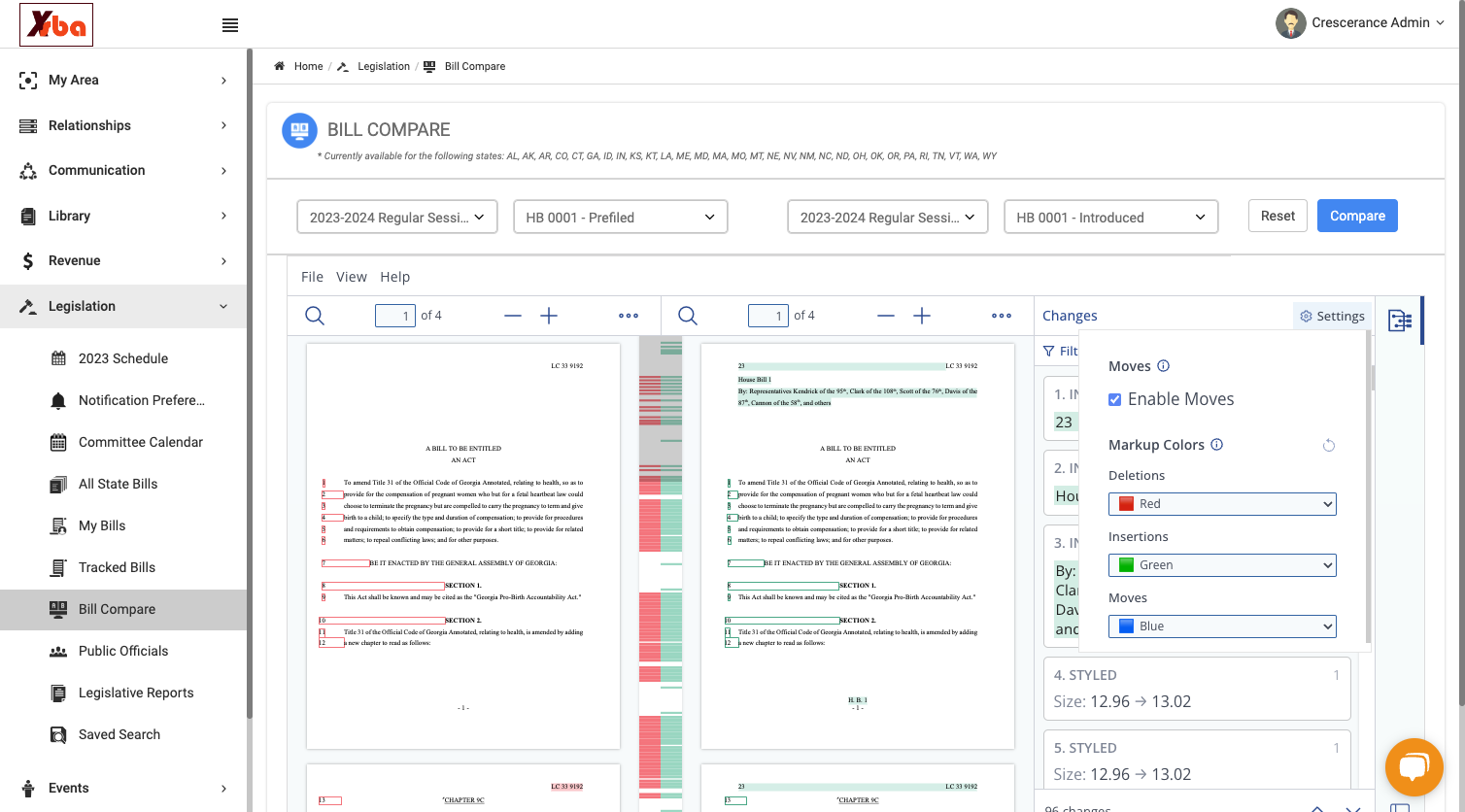
Task: Expand the Relationships sidebar menu
Action: [x=123, y=125]
